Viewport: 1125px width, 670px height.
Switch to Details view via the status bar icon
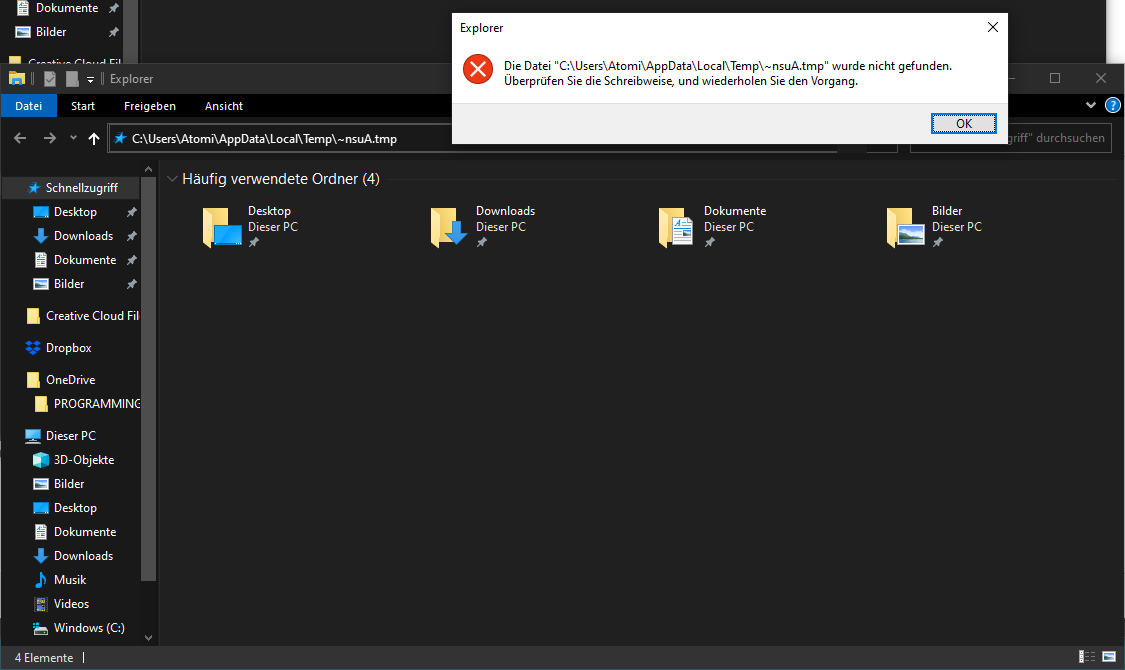1087,656
